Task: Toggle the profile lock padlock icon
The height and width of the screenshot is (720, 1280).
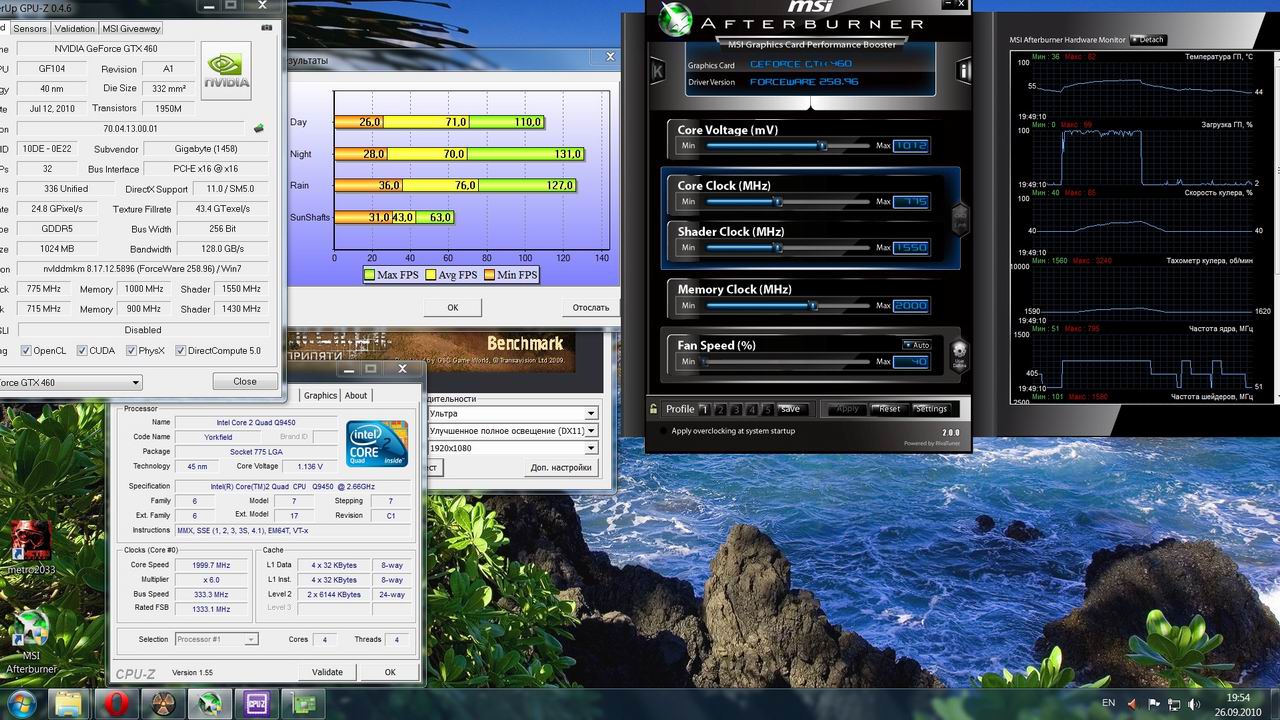Action: click(x=654, y=409)
